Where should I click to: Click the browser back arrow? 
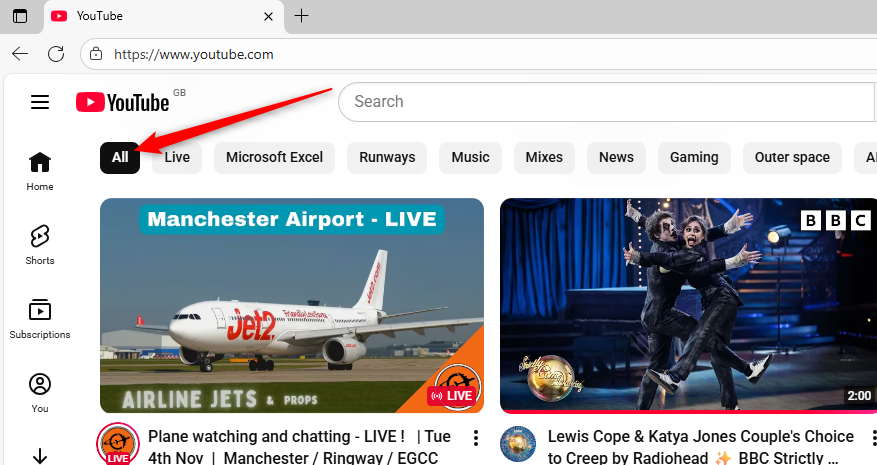click(20, 54)
